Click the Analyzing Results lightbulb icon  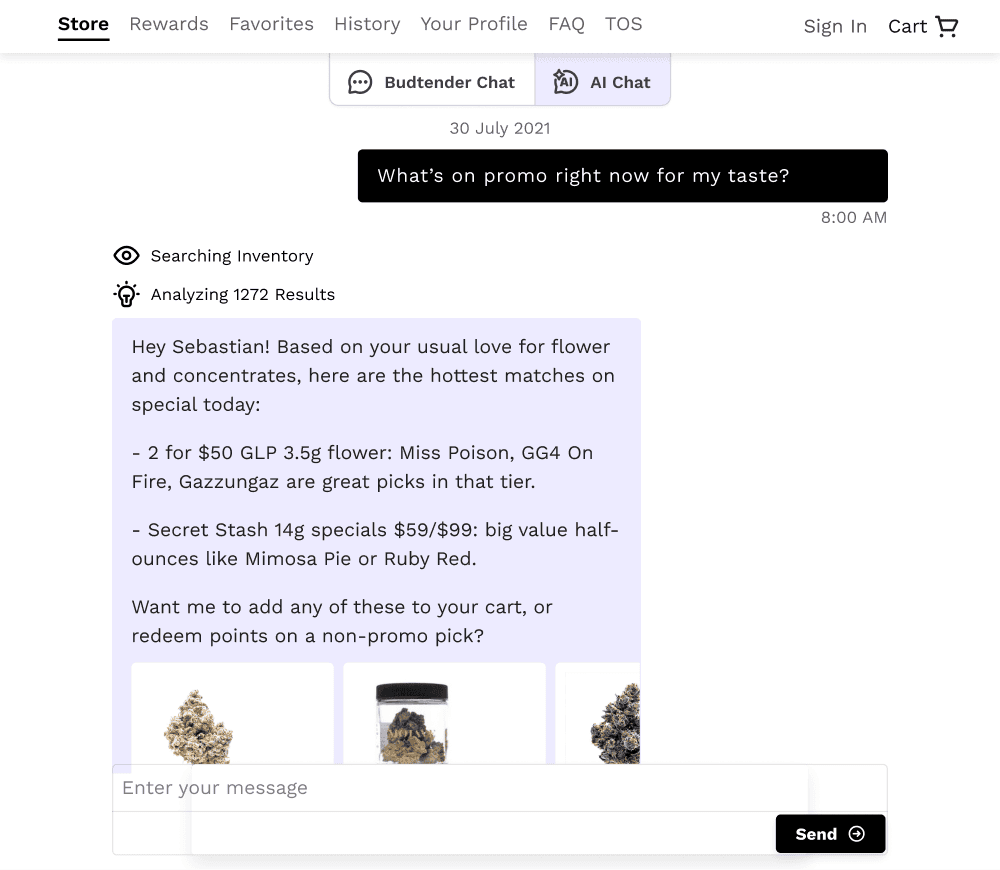[x=126, y=294]
